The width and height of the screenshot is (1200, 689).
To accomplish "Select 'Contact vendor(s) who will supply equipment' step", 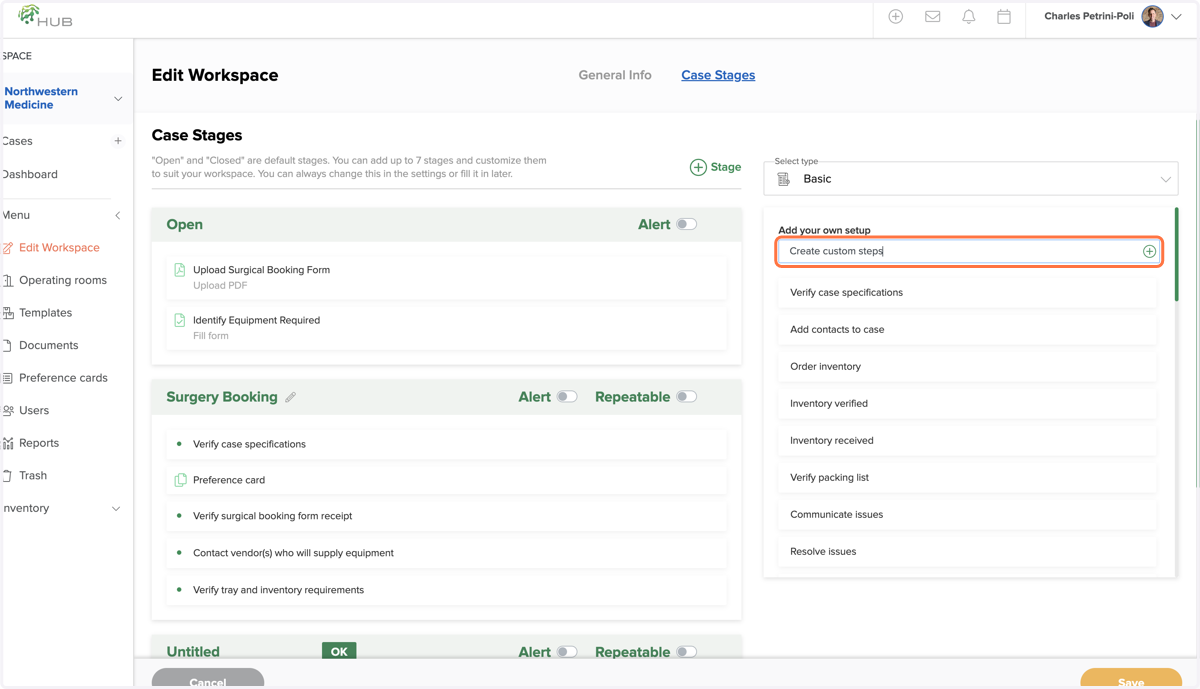I will click(446, 553).
